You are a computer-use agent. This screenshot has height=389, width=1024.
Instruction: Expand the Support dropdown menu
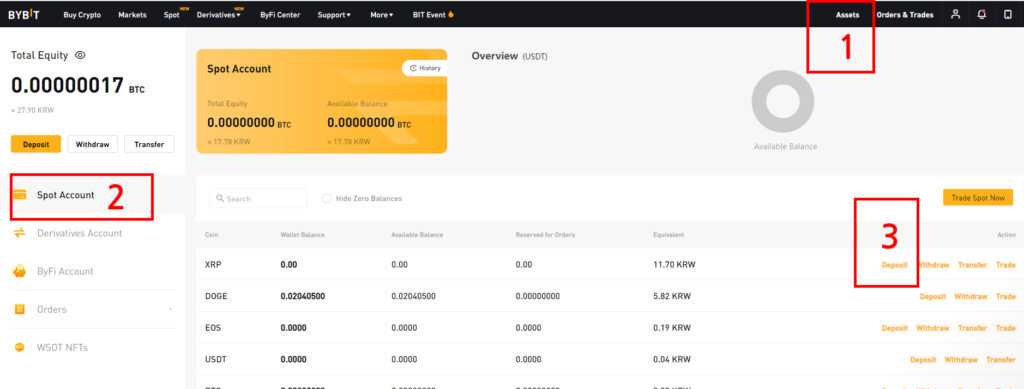coord(334,14)
